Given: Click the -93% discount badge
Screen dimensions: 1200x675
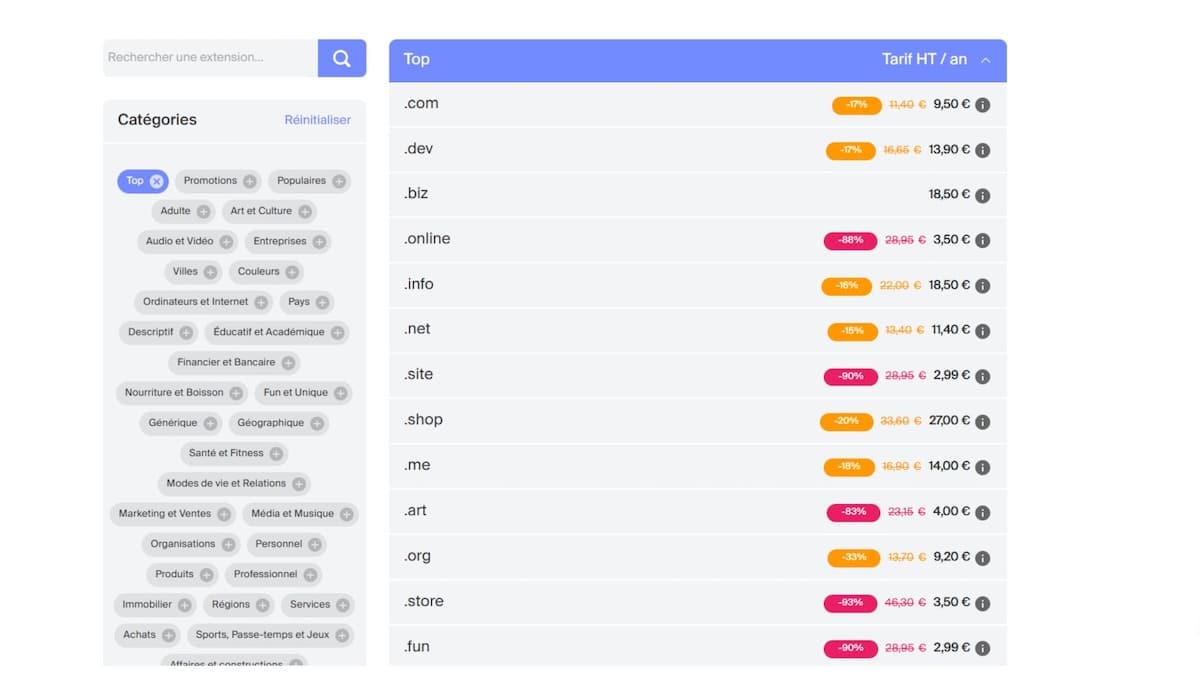Looking at the screenshot, I should pos(850,603).
